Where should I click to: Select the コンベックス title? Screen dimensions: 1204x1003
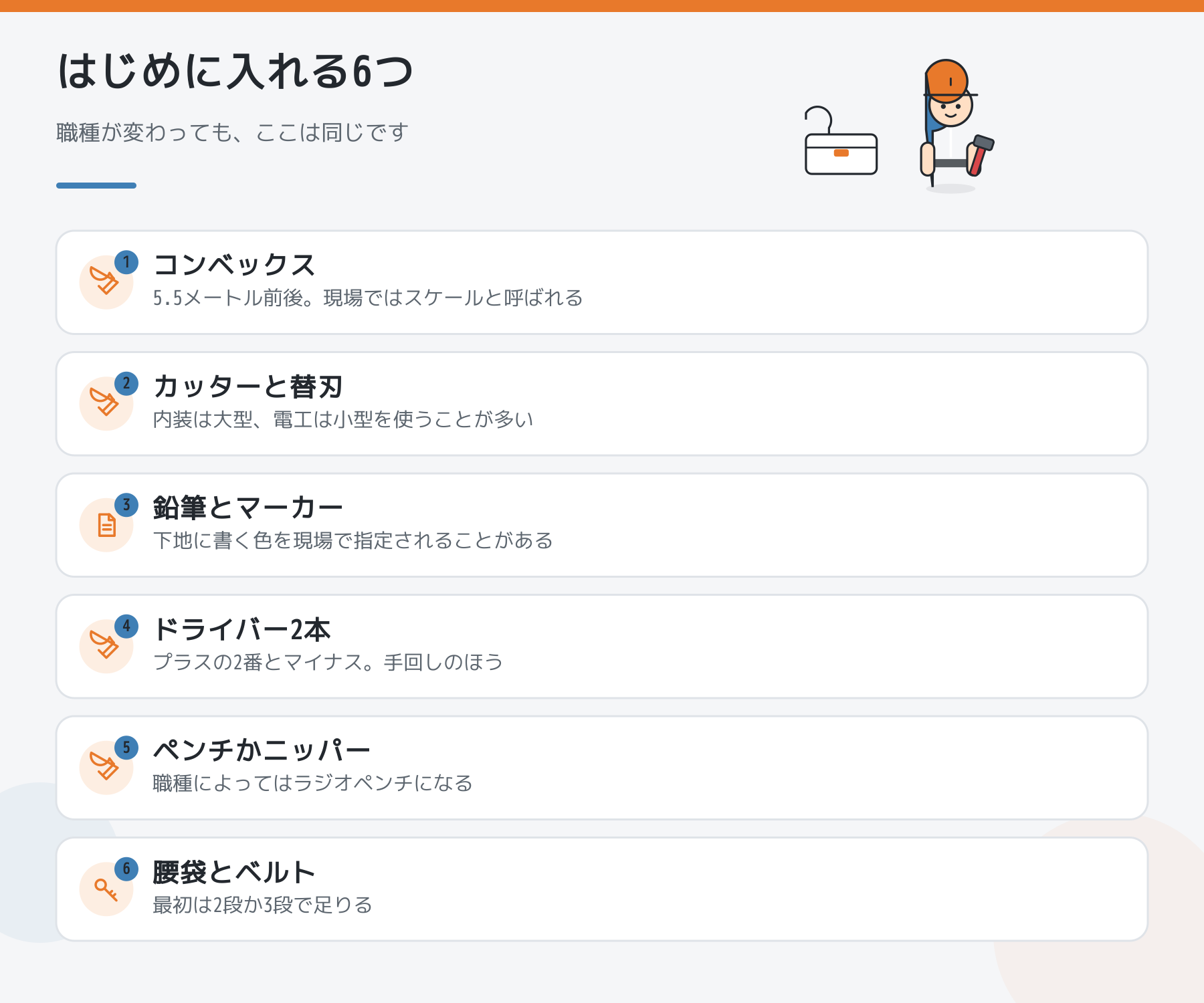click(234, 265)
